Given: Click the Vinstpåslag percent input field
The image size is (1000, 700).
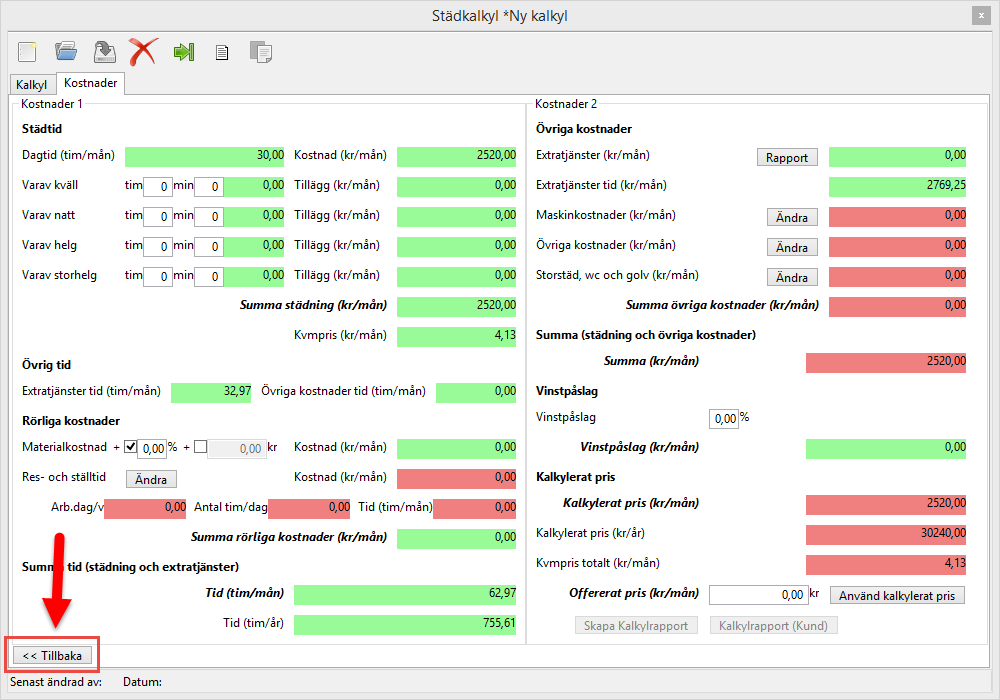Looking at the screenshot, I should [723, 418].
